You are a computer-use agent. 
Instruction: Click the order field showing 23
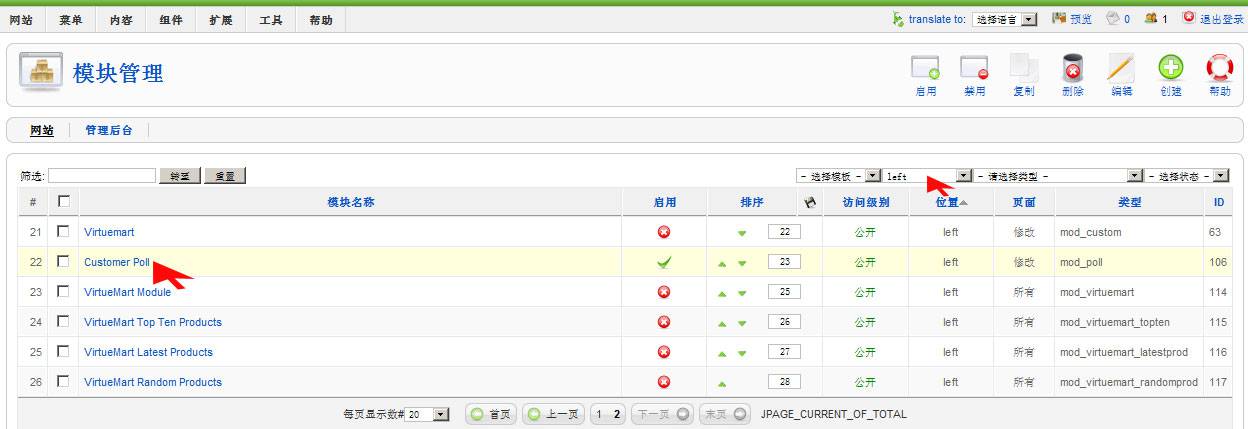point(784,262)
